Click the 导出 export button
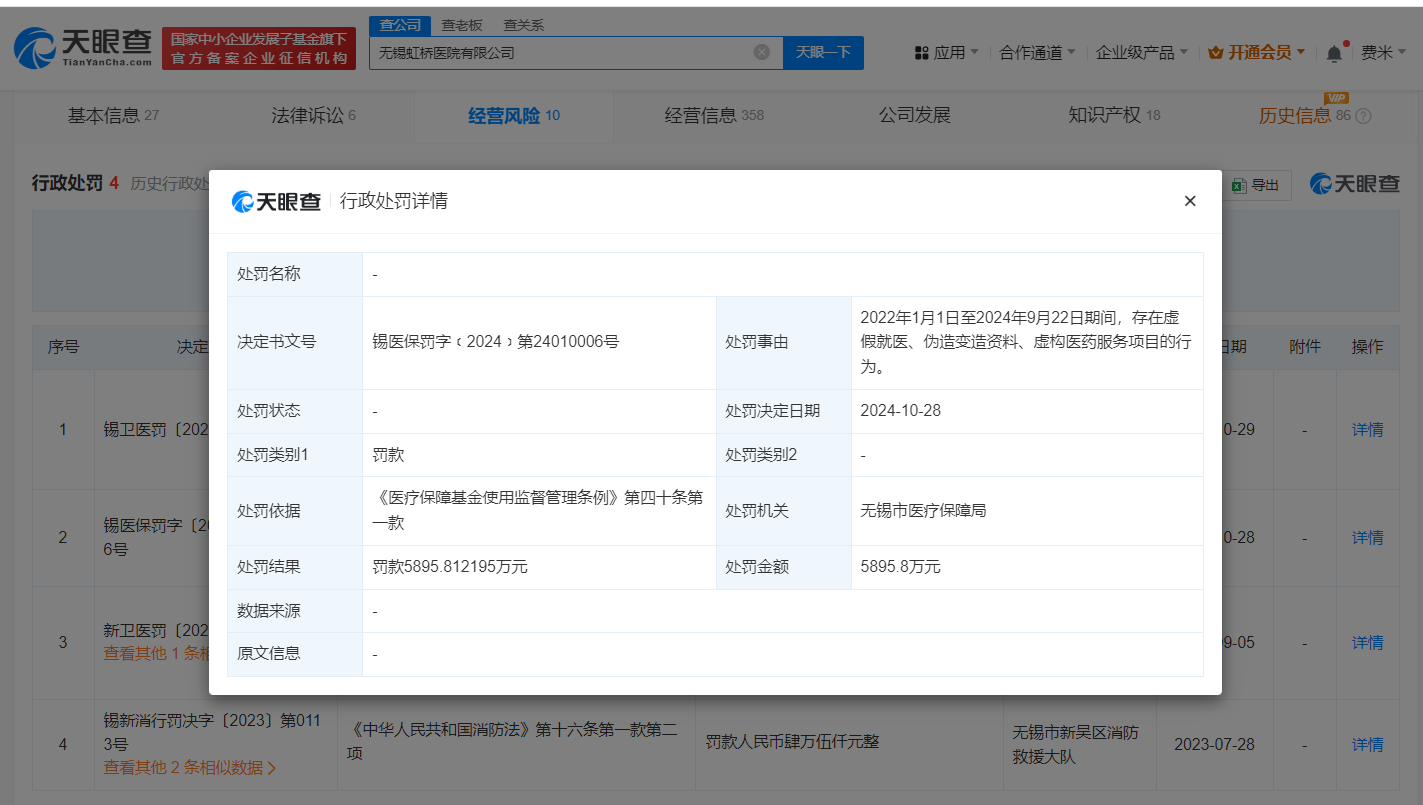Viewport: 1423px width, 805px height. pyautogui.click(x=1256, y=185)
